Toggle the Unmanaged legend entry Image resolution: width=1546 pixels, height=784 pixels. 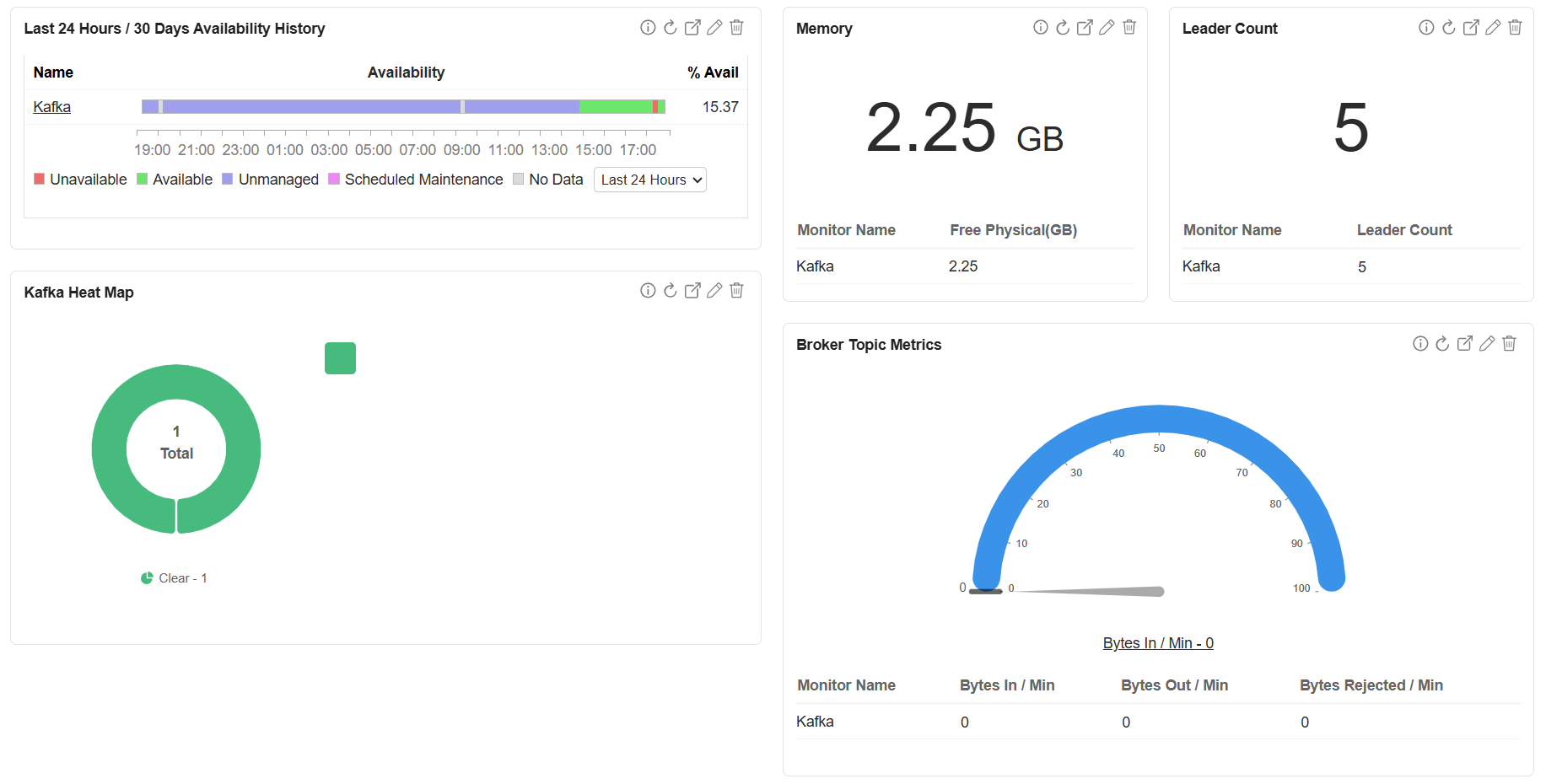coord(270,179)
